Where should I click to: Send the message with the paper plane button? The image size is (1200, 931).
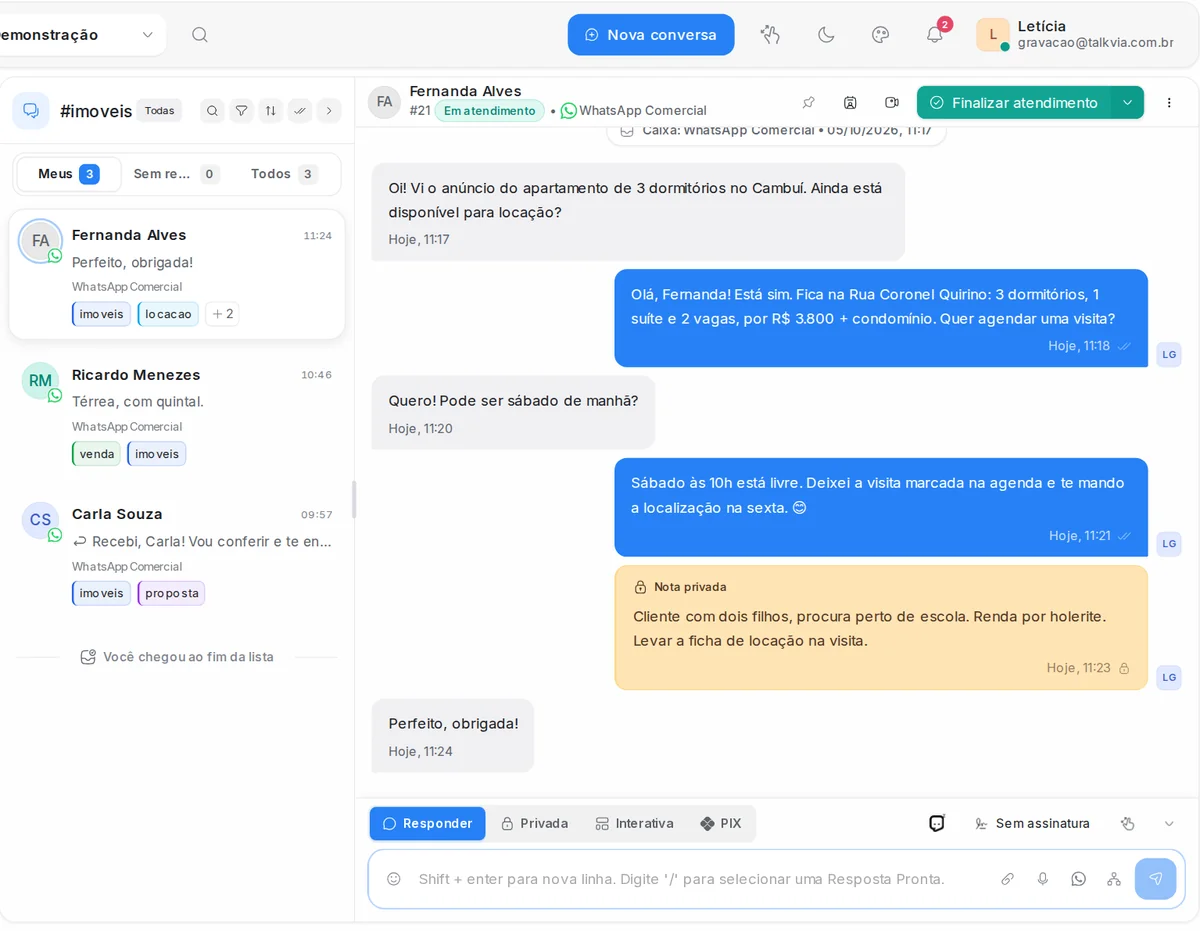click(x=1155, y=879)
